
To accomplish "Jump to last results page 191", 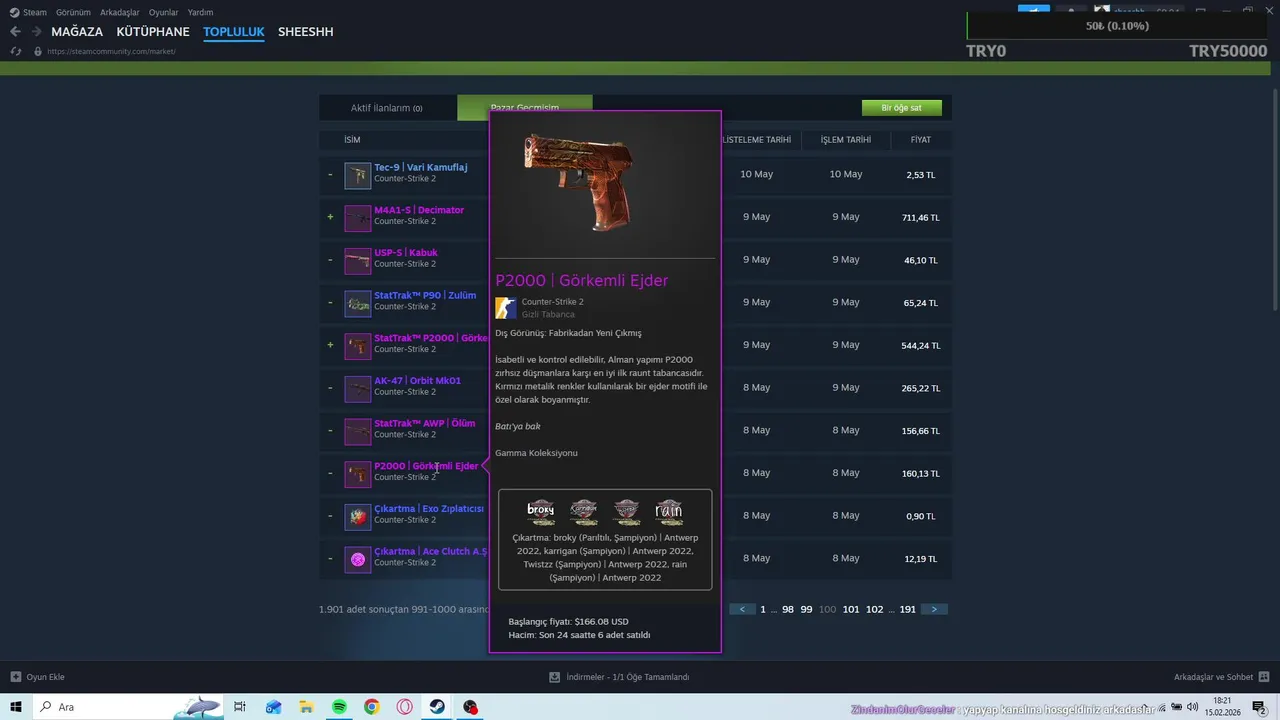I will click(x=908, y=609).
